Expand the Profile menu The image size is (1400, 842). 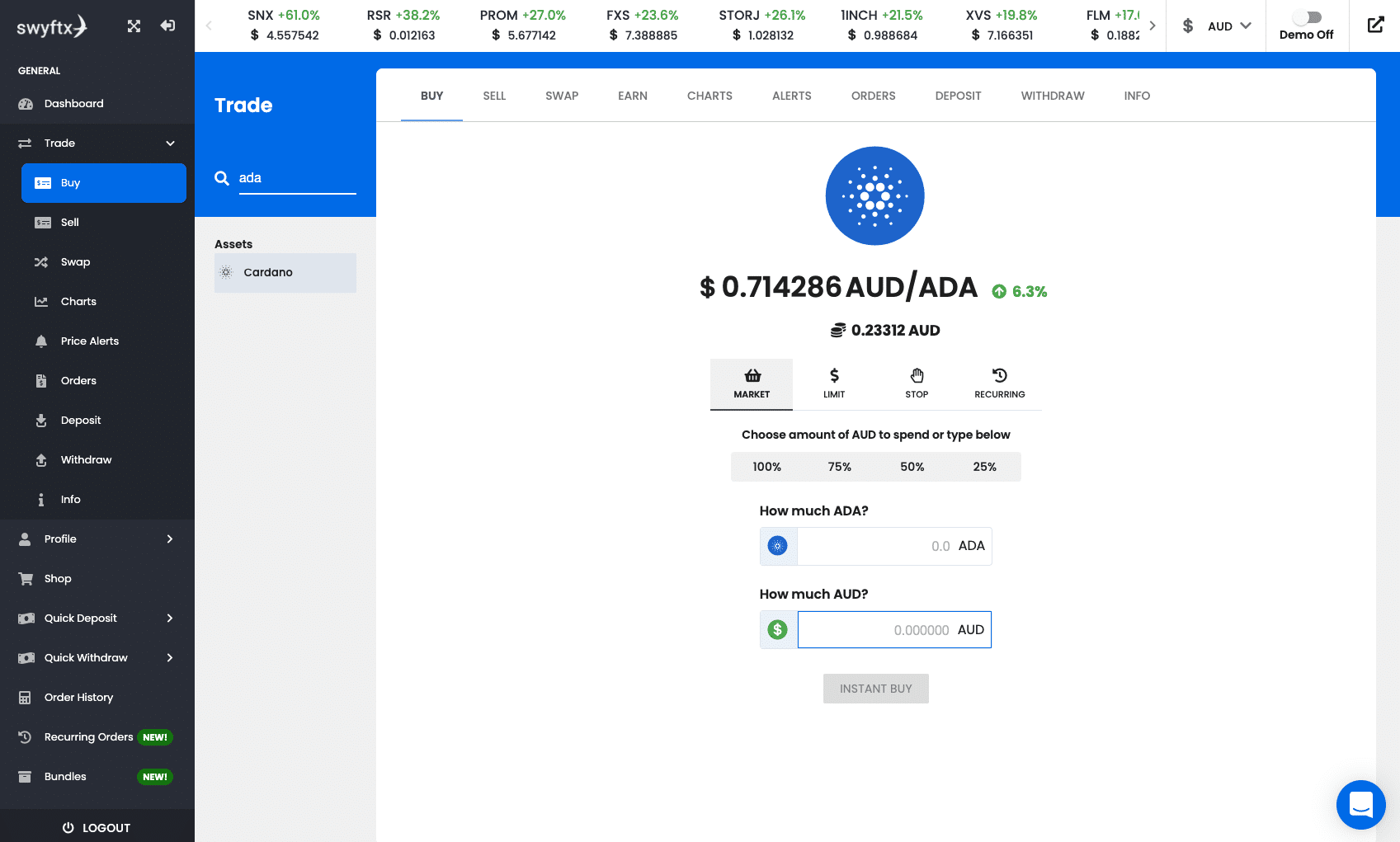click(x=97, y=539)
